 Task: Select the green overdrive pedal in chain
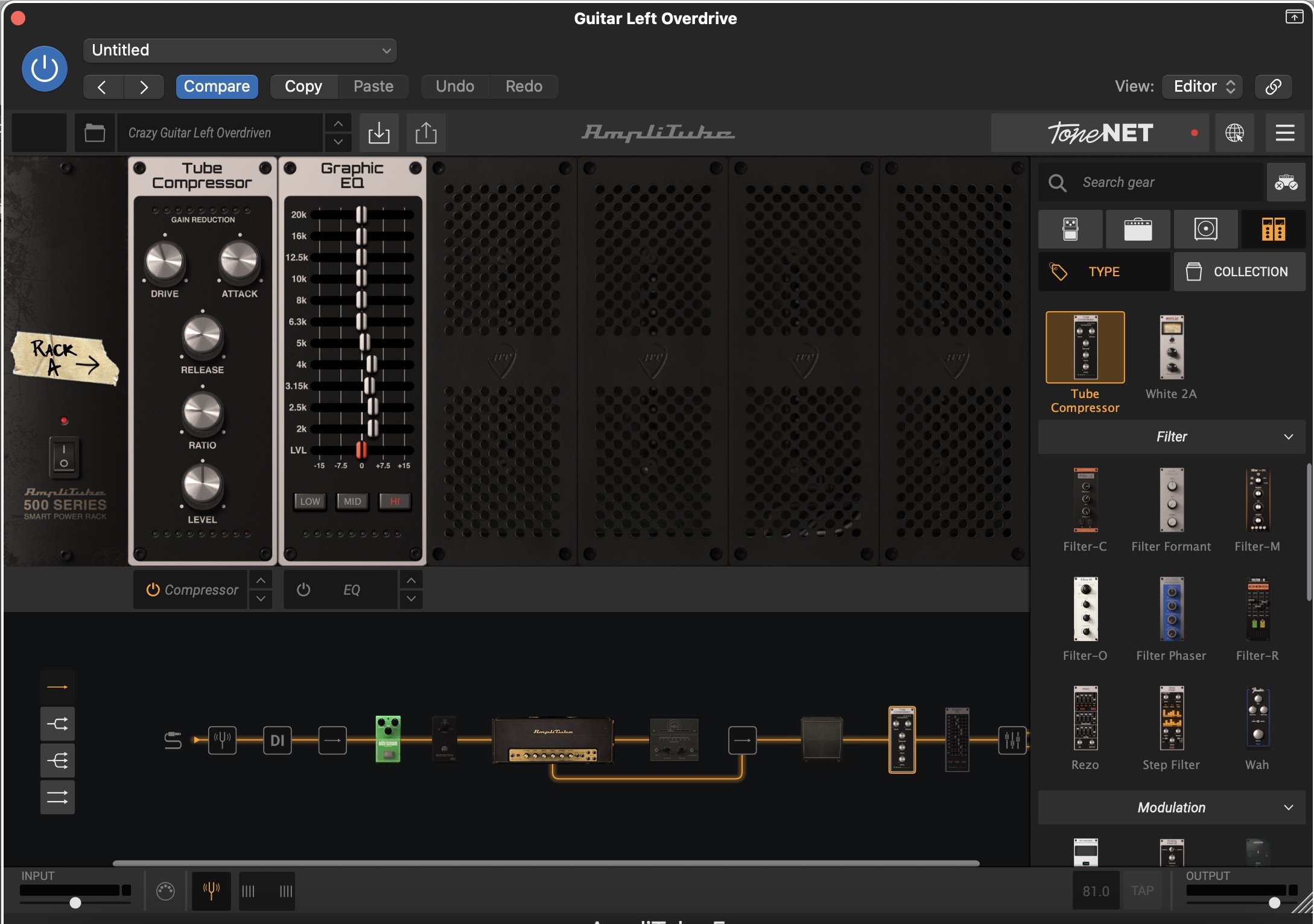tap(388, 739)
